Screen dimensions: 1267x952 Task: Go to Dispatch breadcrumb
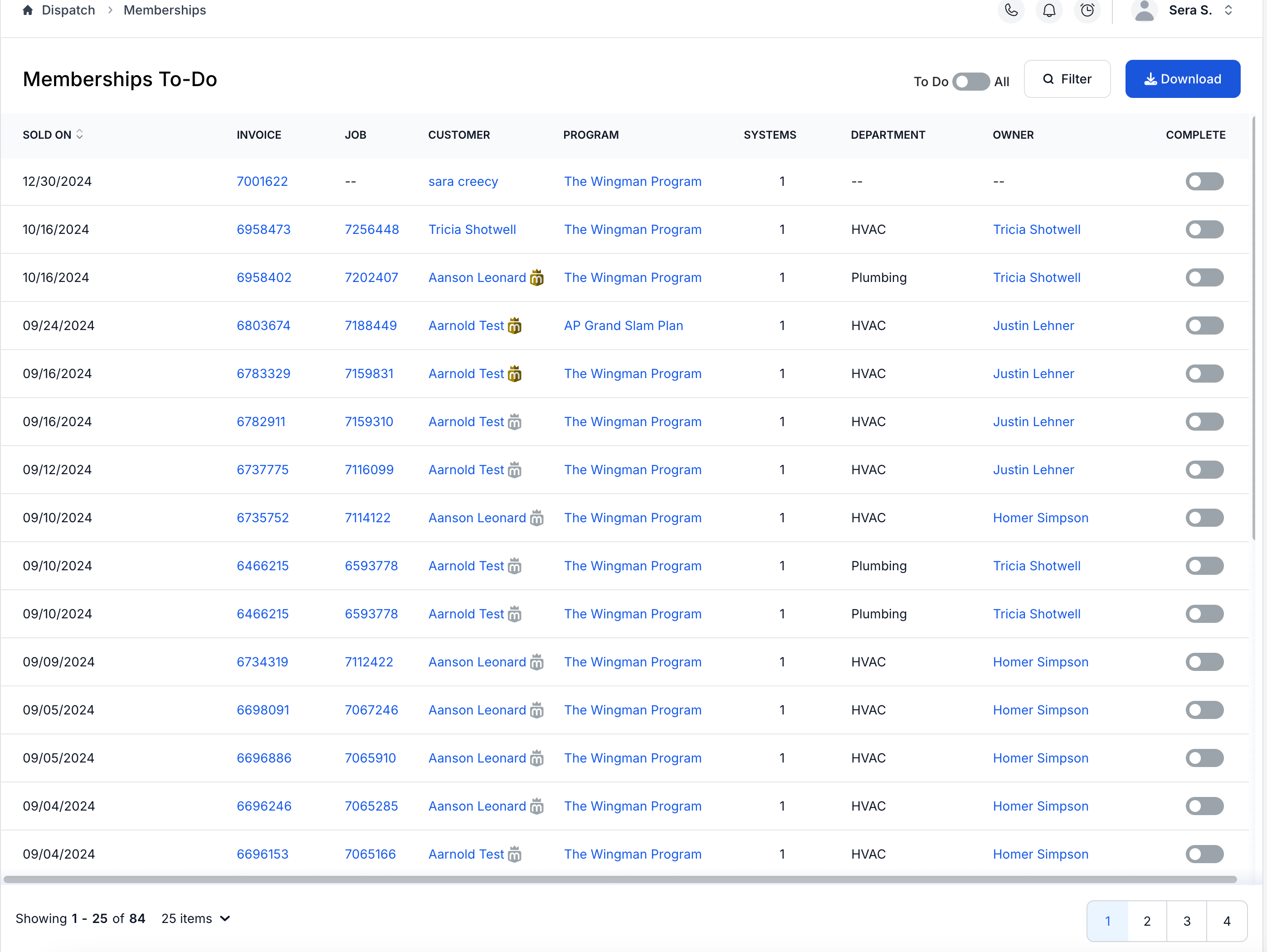(x=68, y=10)
